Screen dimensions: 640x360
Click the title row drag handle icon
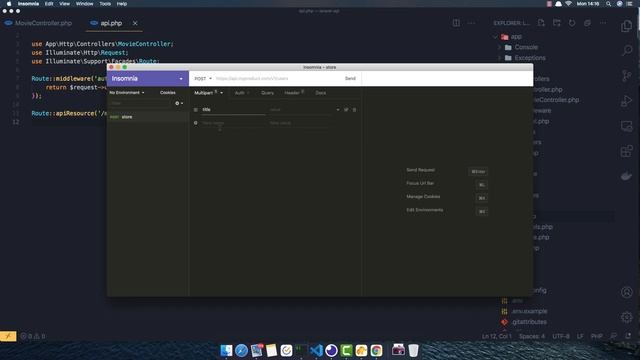(196, 110)
